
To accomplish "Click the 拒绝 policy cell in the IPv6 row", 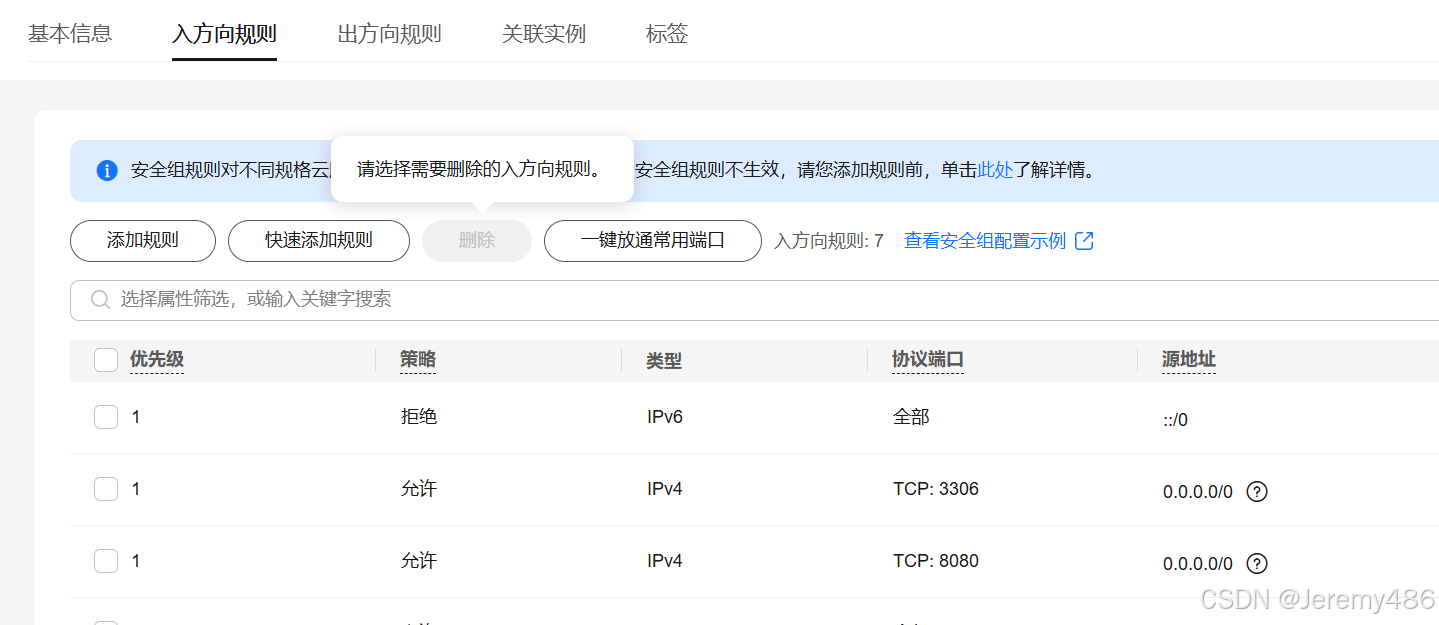I will point(419,417).
